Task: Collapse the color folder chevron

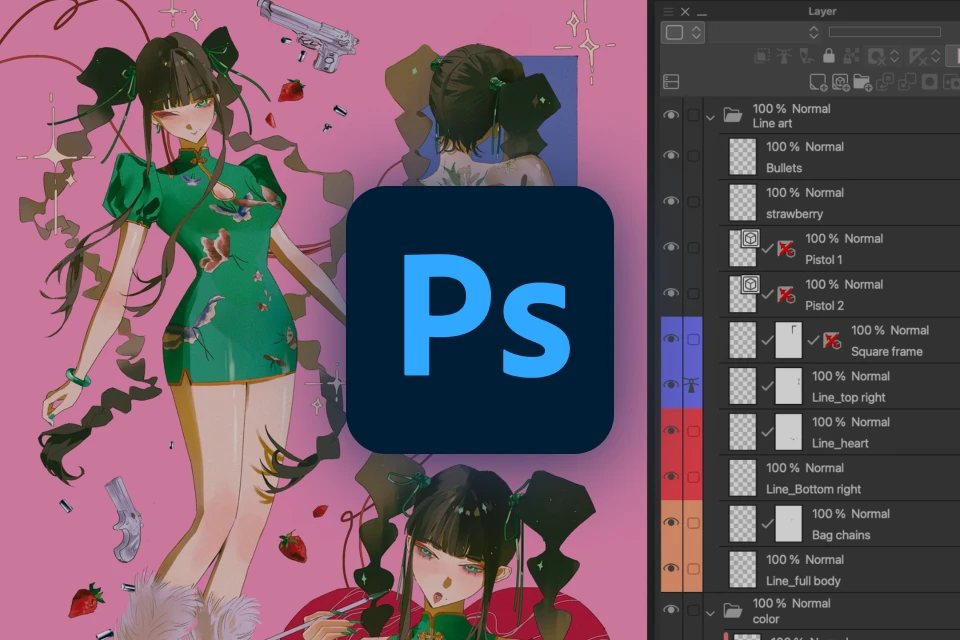Action: point(710,612)
